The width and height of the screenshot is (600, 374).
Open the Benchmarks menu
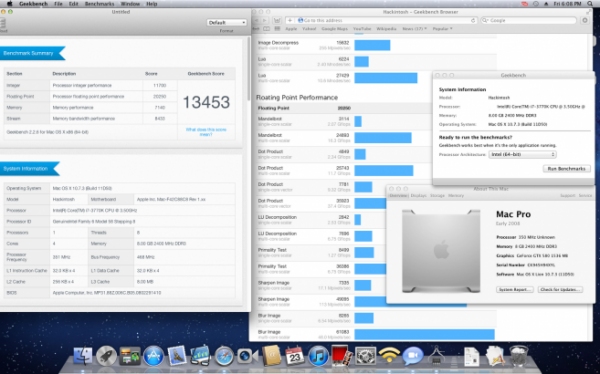click(x=99, y=4)
